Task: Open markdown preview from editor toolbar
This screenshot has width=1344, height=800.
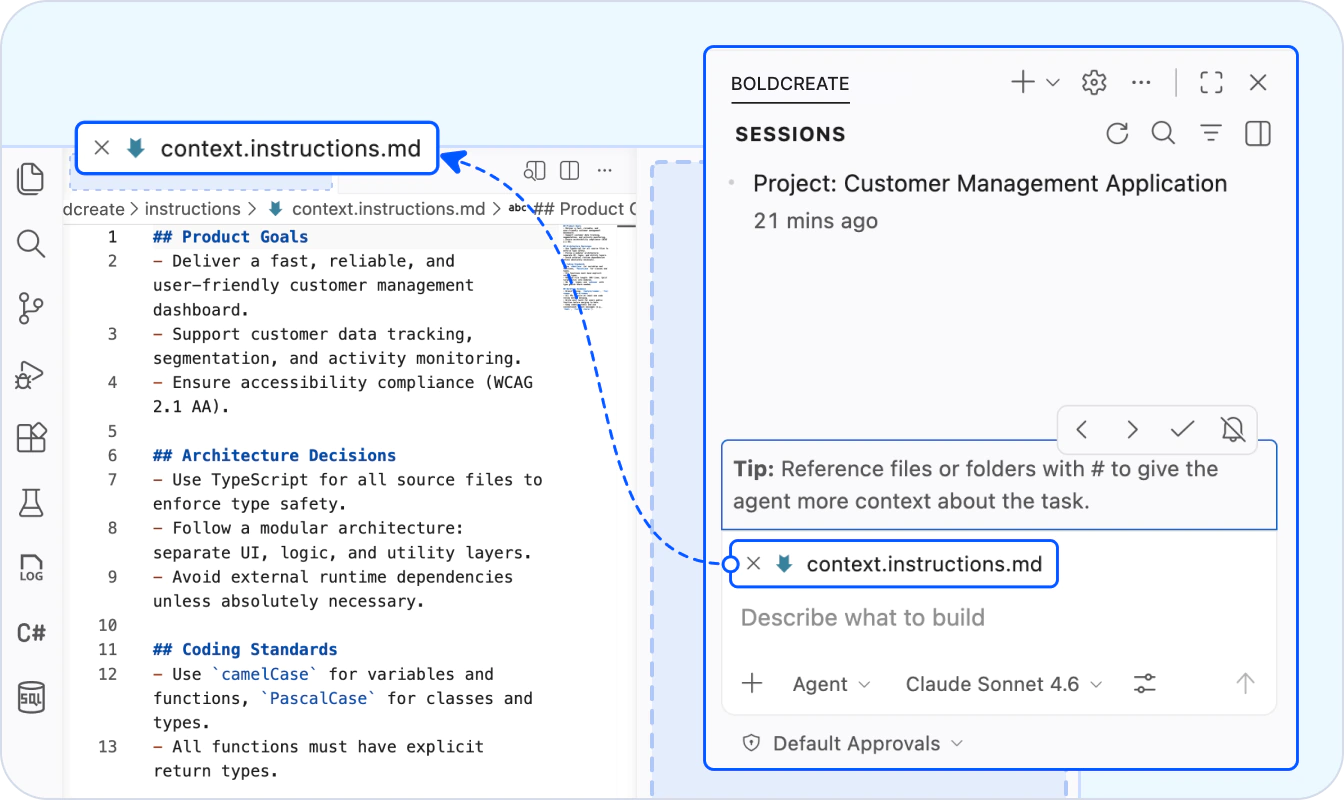Action: coord(534,170)
